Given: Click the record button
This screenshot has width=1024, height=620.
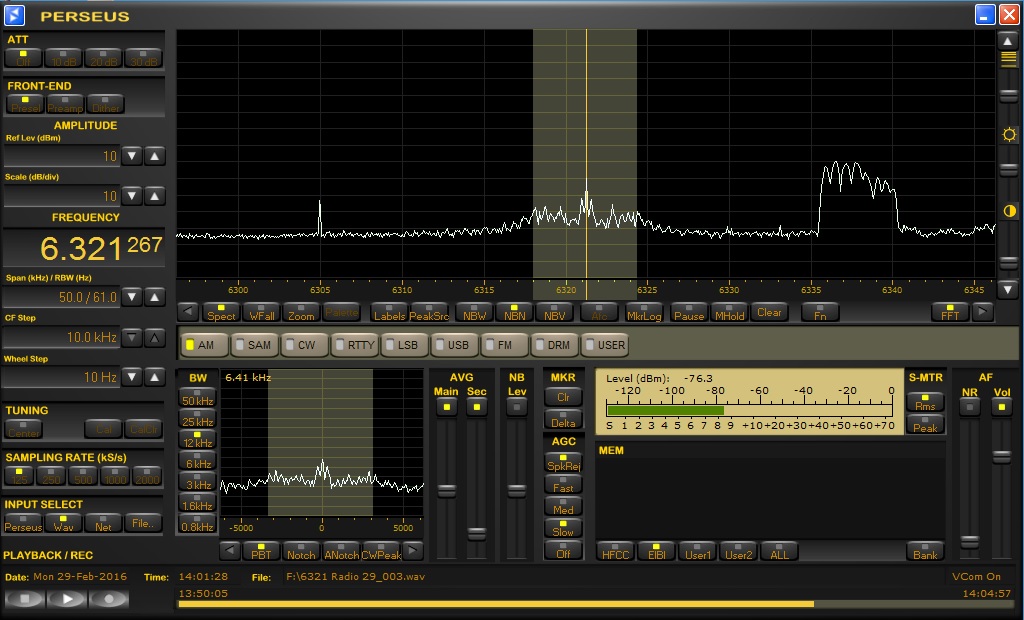Looking at the screenshot, I should coord(108,598).
